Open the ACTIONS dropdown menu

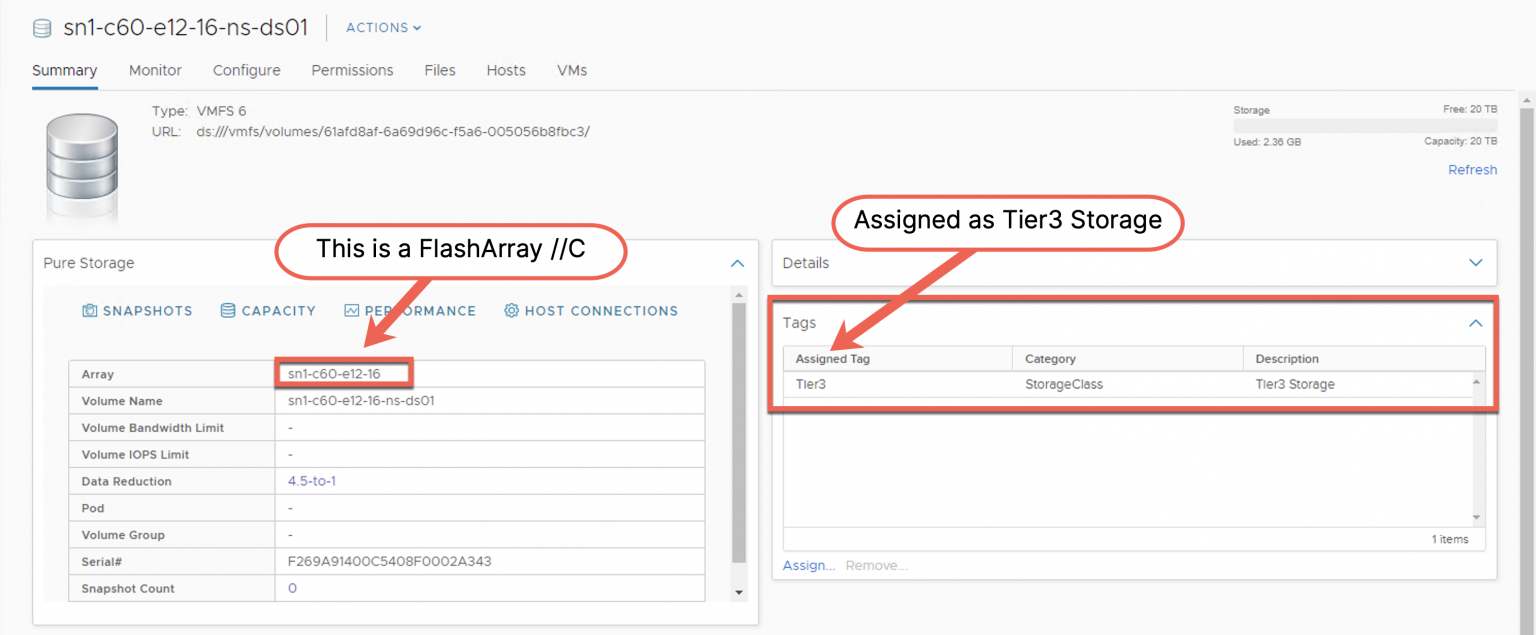(x=383, y=28)
